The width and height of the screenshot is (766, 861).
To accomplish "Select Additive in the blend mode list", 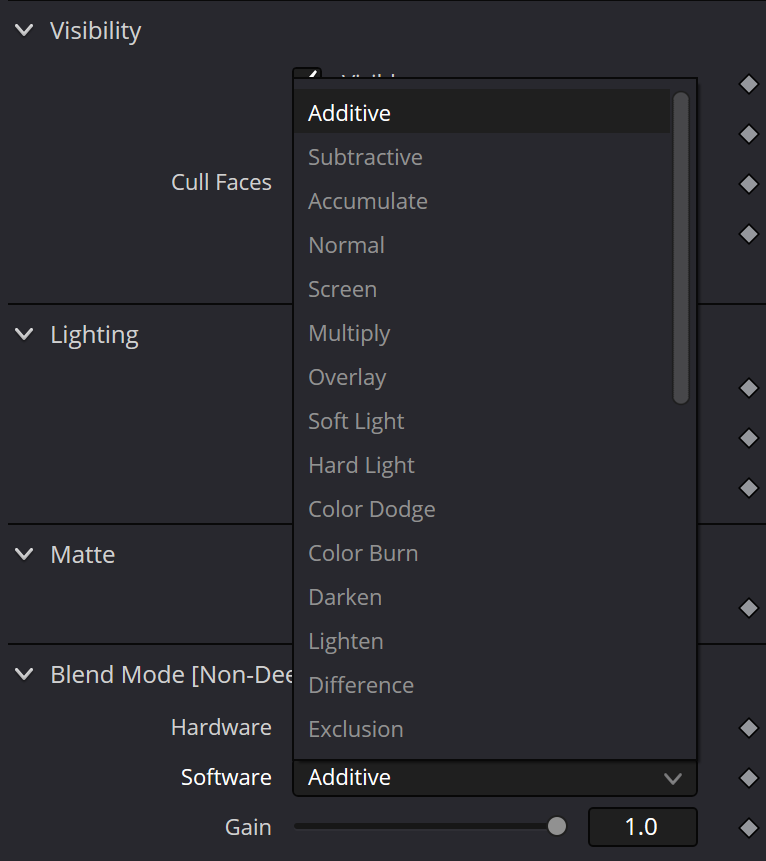I will pos(482,113).
